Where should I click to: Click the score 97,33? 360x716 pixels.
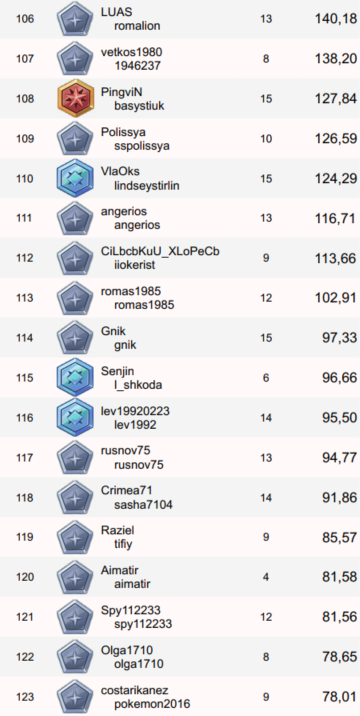(x=339, y=338)
